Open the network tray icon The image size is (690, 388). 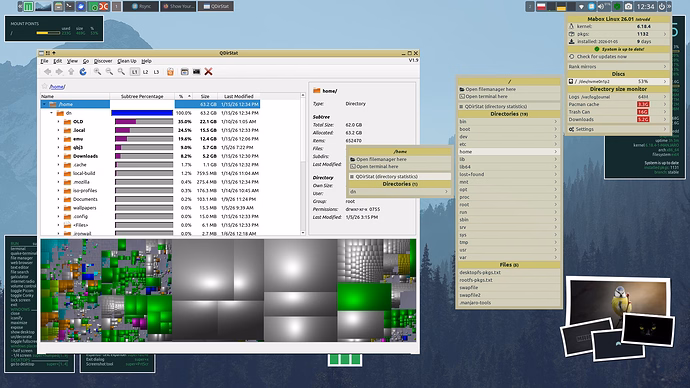(x=581, y=7)
